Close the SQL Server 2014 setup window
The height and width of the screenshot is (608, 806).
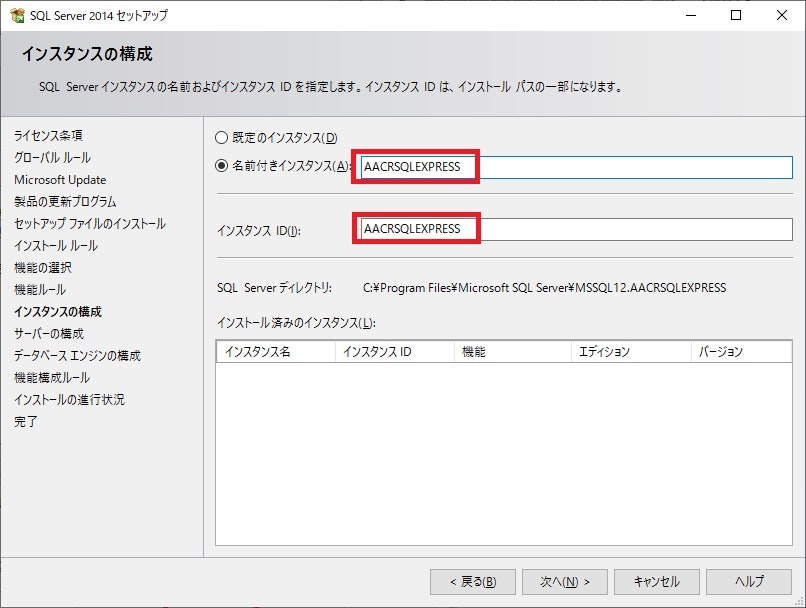[x=781, y=15]
